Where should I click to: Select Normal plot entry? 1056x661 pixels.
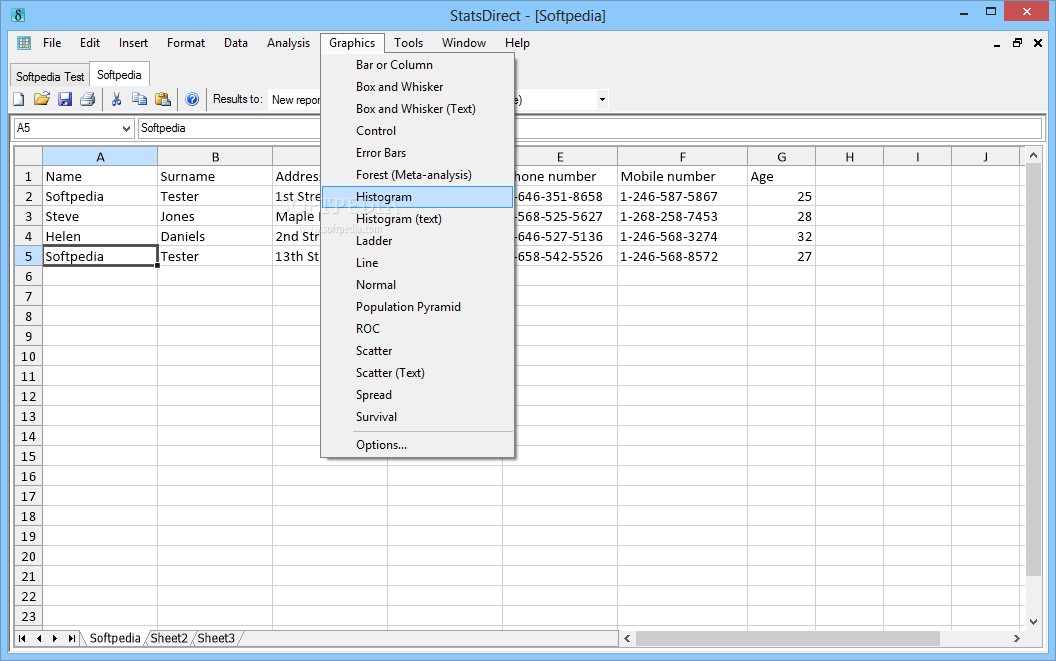418,285
